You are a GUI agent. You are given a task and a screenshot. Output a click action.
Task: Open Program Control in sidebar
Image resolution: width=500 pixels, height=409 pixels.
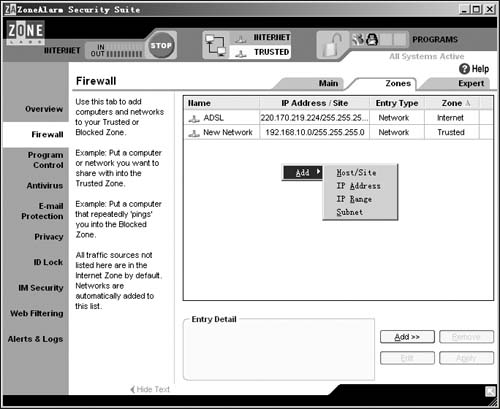(46, 160)
